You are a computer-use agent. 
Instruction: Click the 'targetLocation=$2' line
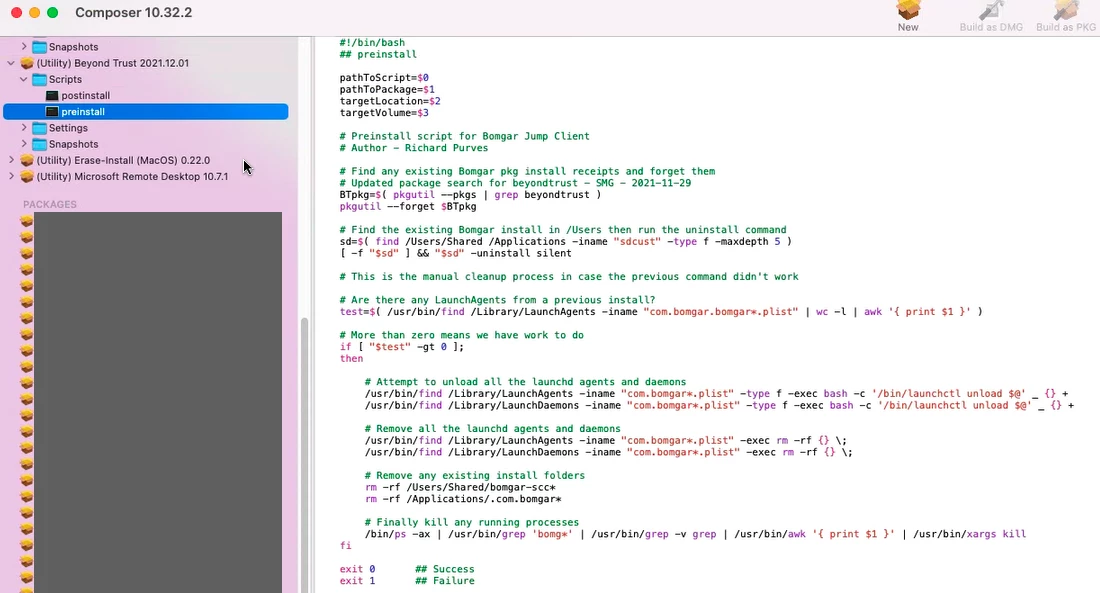click(x=390, y=101)
